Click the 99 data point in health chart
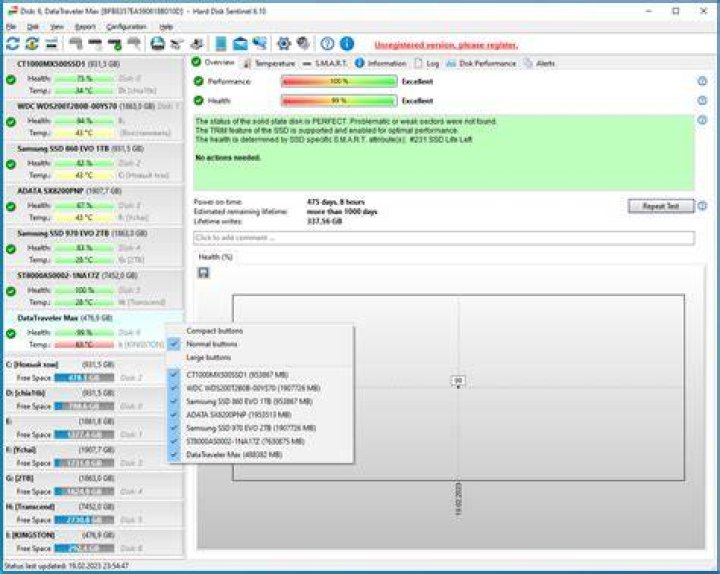The image size is (720, 574). pos(458,381)
